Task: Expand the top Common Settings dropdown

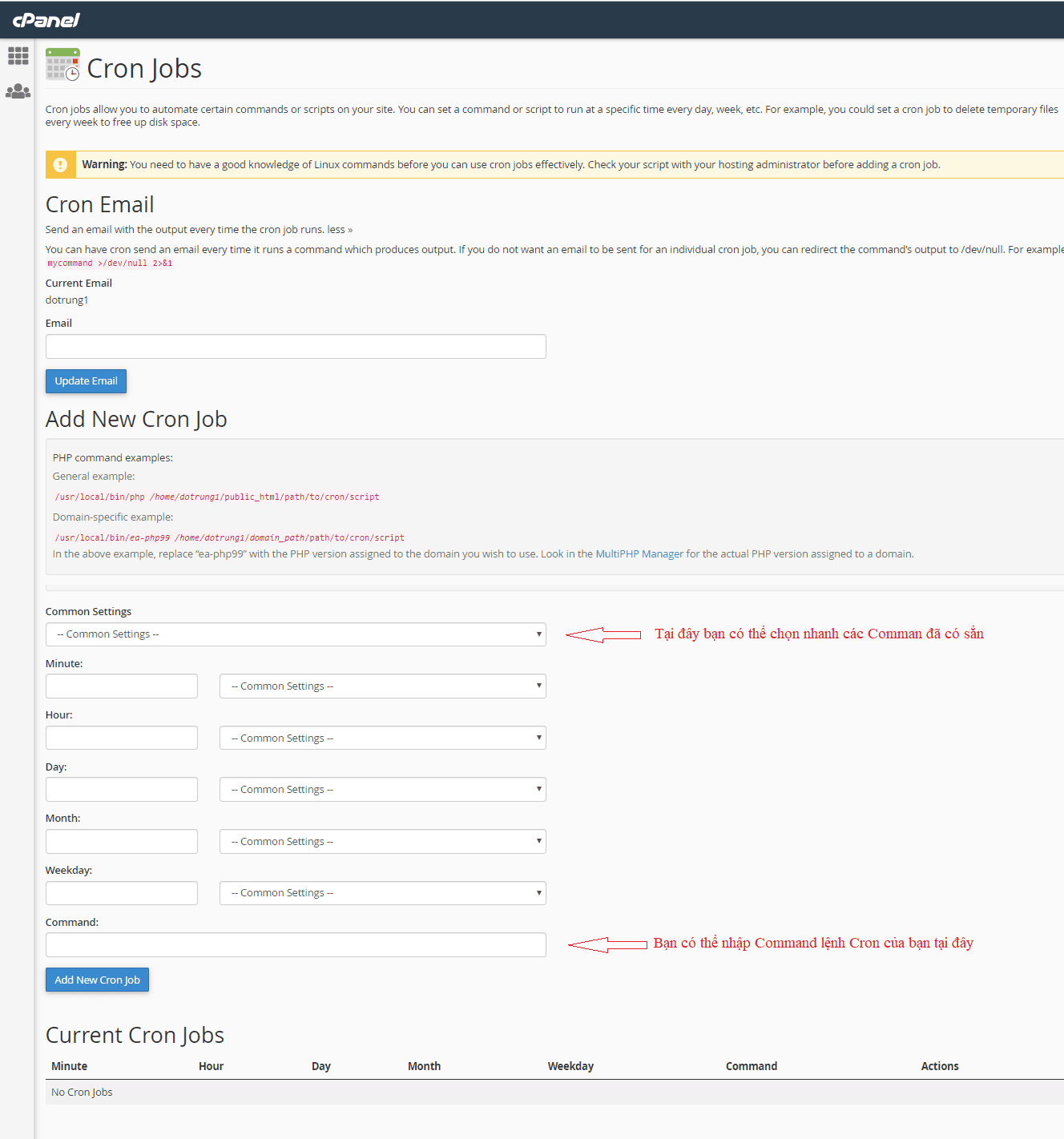Action: pyautogui.click(x=296, y=634)
